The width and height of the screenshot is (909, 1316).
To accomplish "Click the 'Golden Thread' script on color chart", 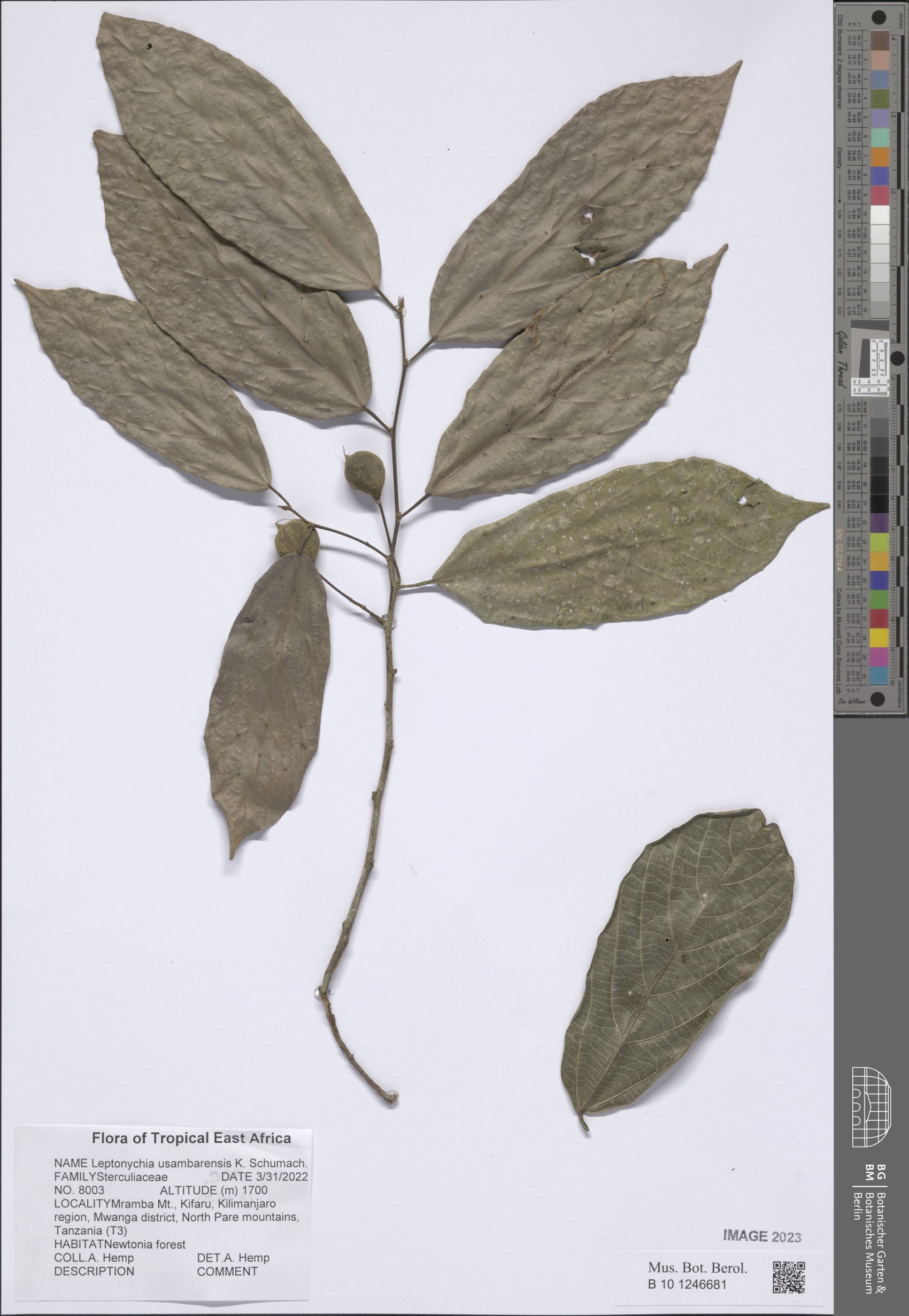I will pyautogui.click(x=842, y=359).
